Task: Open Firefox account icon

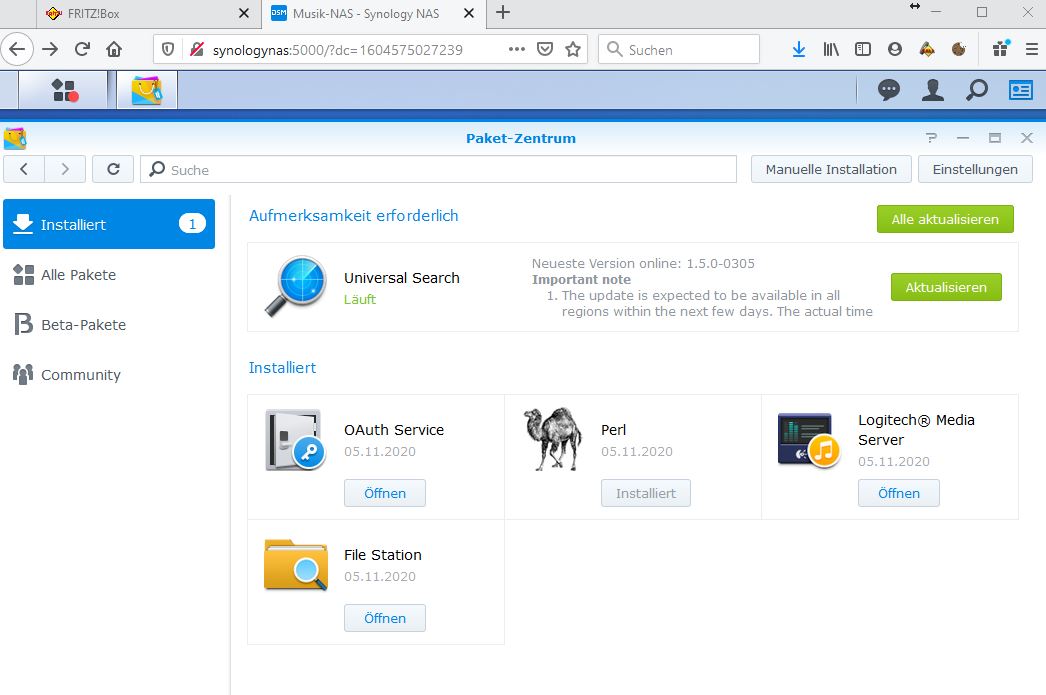Action: click(x=895, y=49)
